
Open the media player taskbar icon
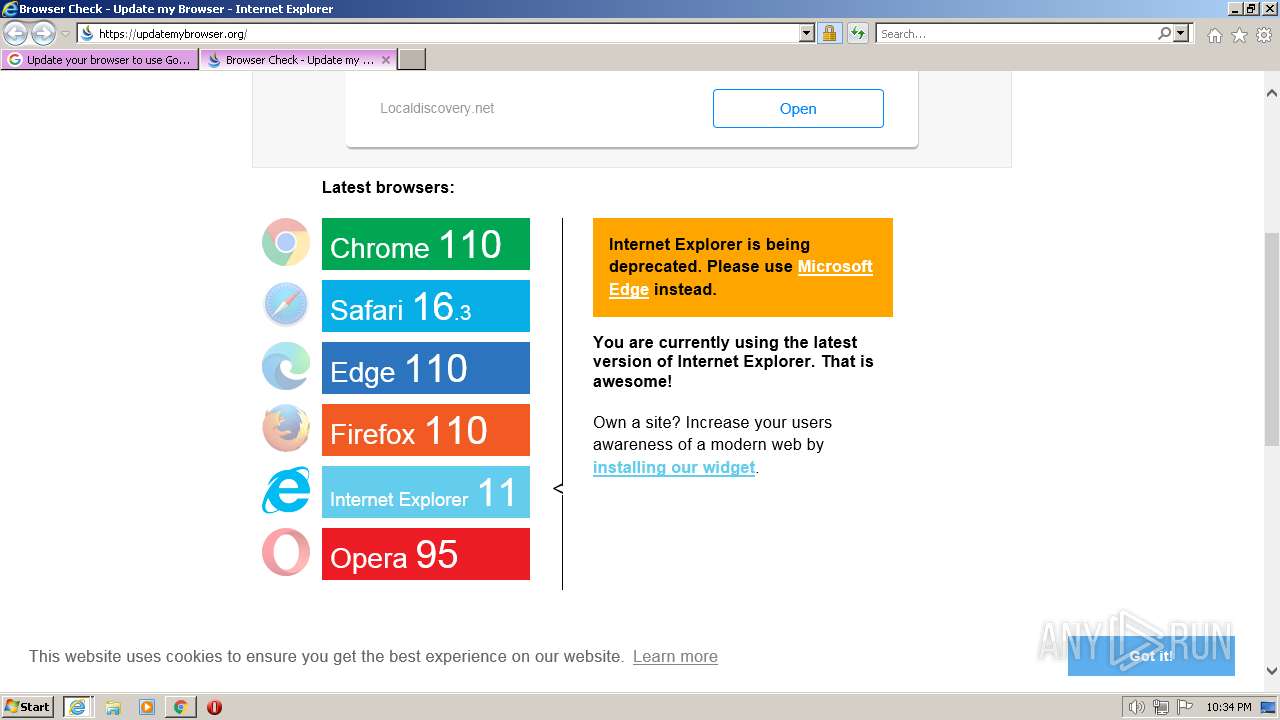147,706
